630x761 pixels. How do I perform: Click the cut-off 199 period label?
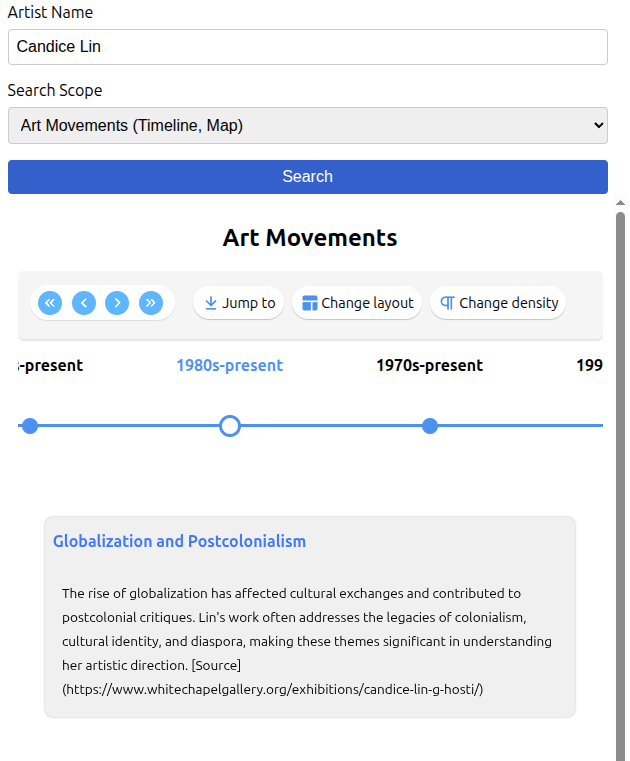589,366
